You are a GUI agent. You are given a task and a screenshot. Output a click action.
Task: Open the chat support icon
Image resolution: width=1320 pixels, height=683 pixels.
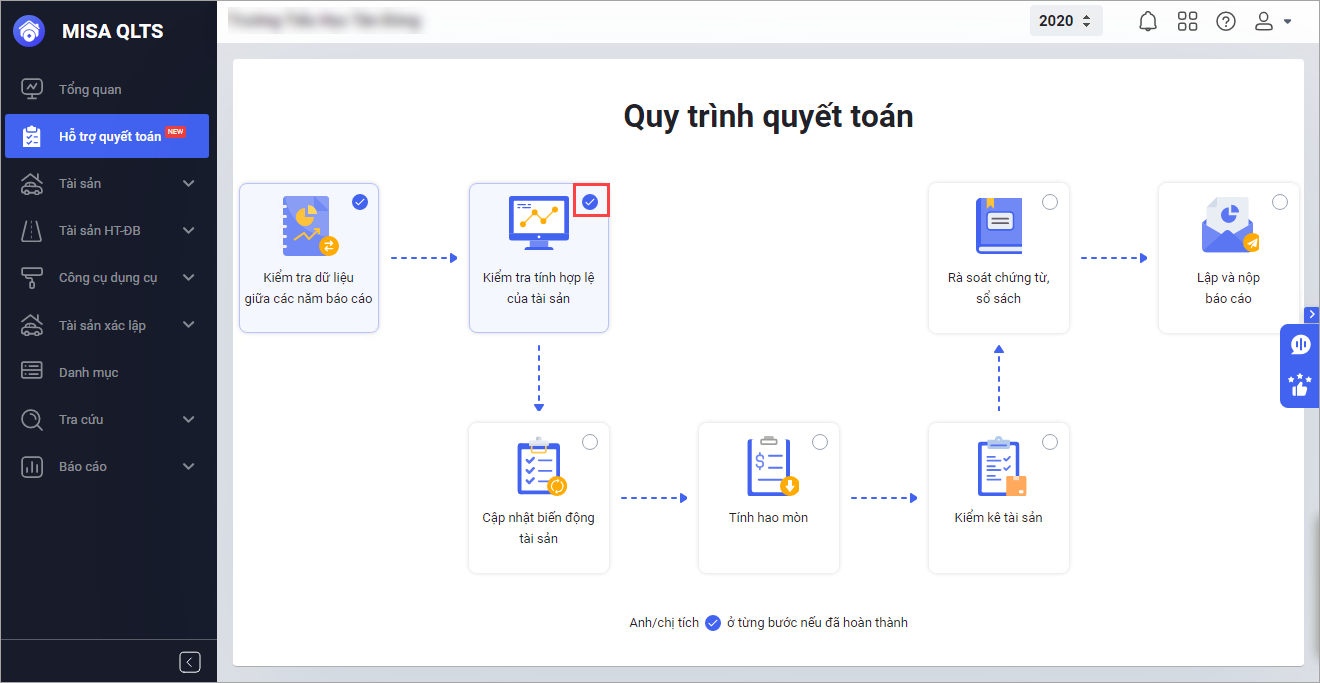pos(1300,345)
